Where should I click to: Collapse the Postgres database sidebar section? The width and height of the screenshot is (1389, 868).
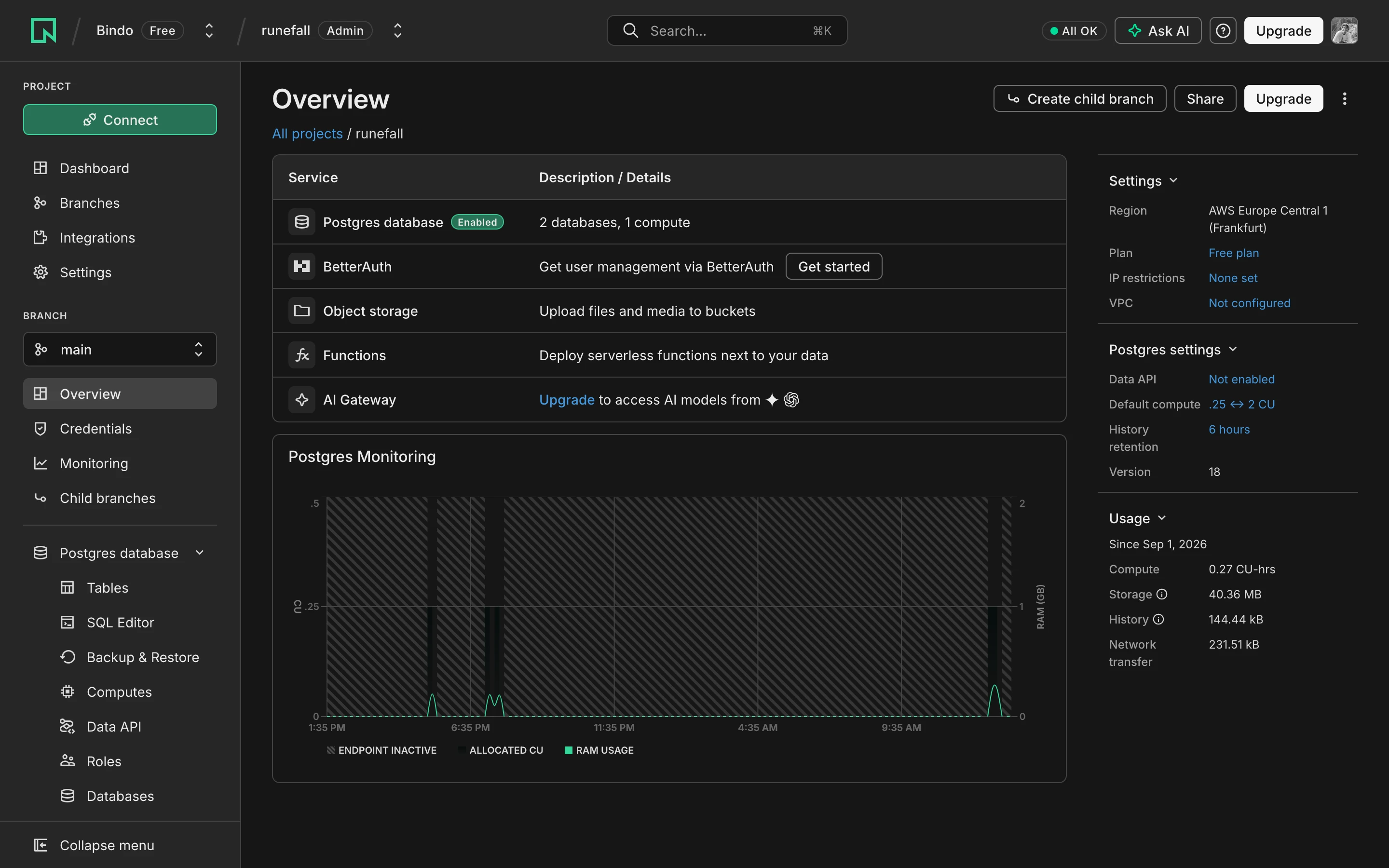point(200,553)
